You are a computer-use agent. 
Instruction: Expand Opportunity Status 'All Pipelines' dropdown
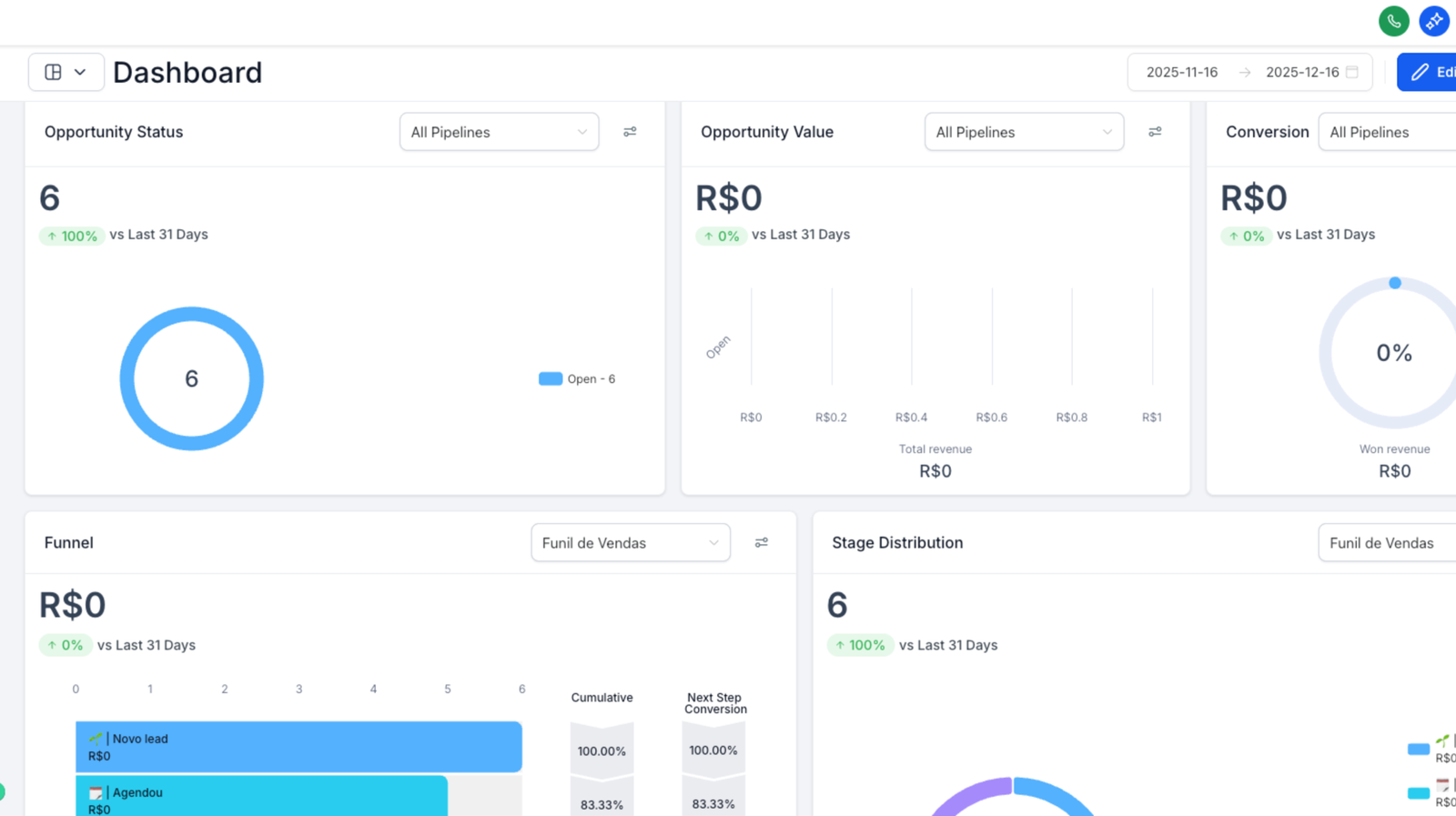499,132
